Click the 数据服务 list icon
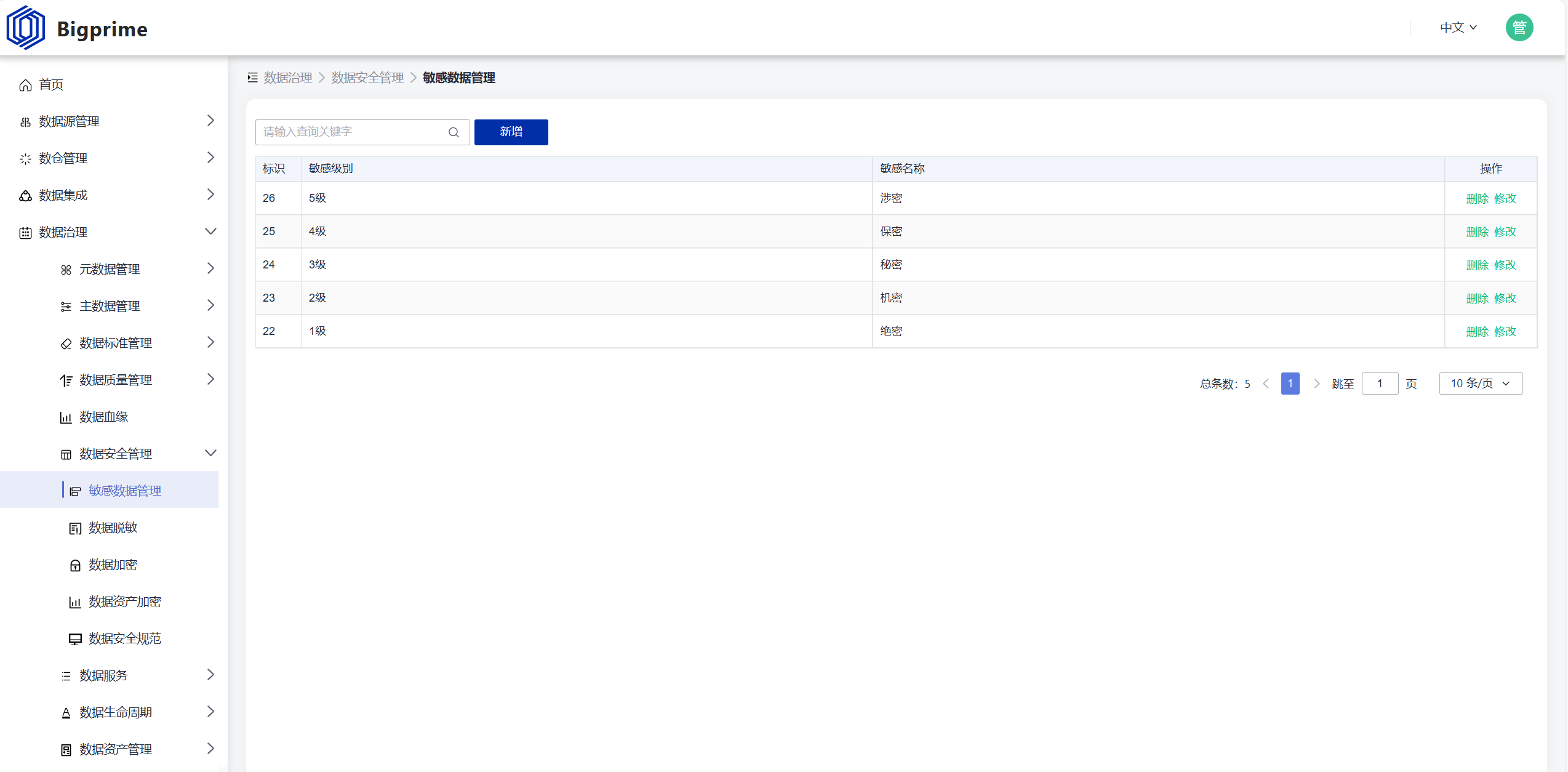1568x772 pixels. point(66,676)
